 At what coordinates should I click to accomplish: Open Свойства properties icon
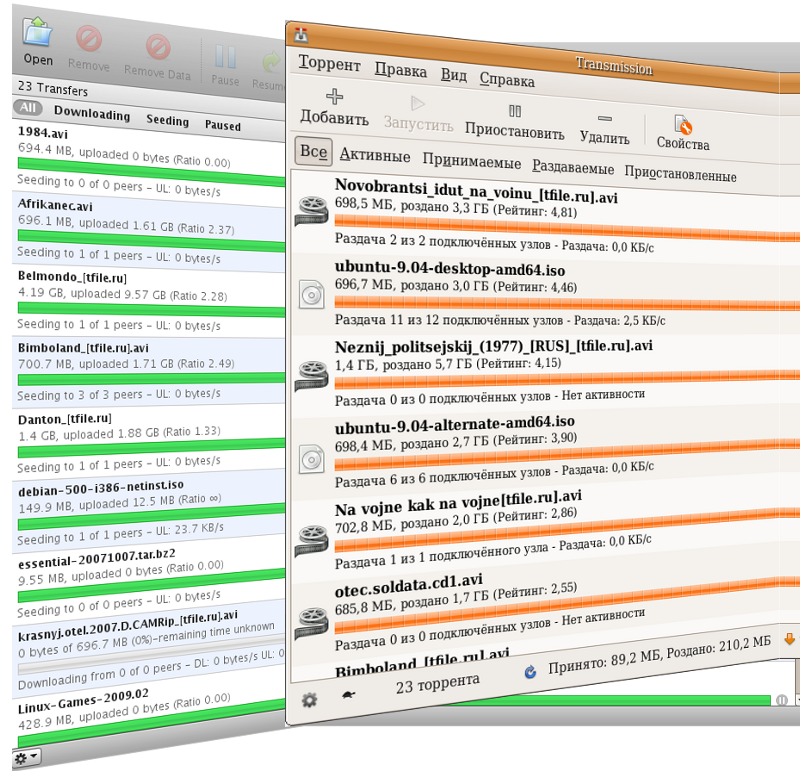coord(682,125)
